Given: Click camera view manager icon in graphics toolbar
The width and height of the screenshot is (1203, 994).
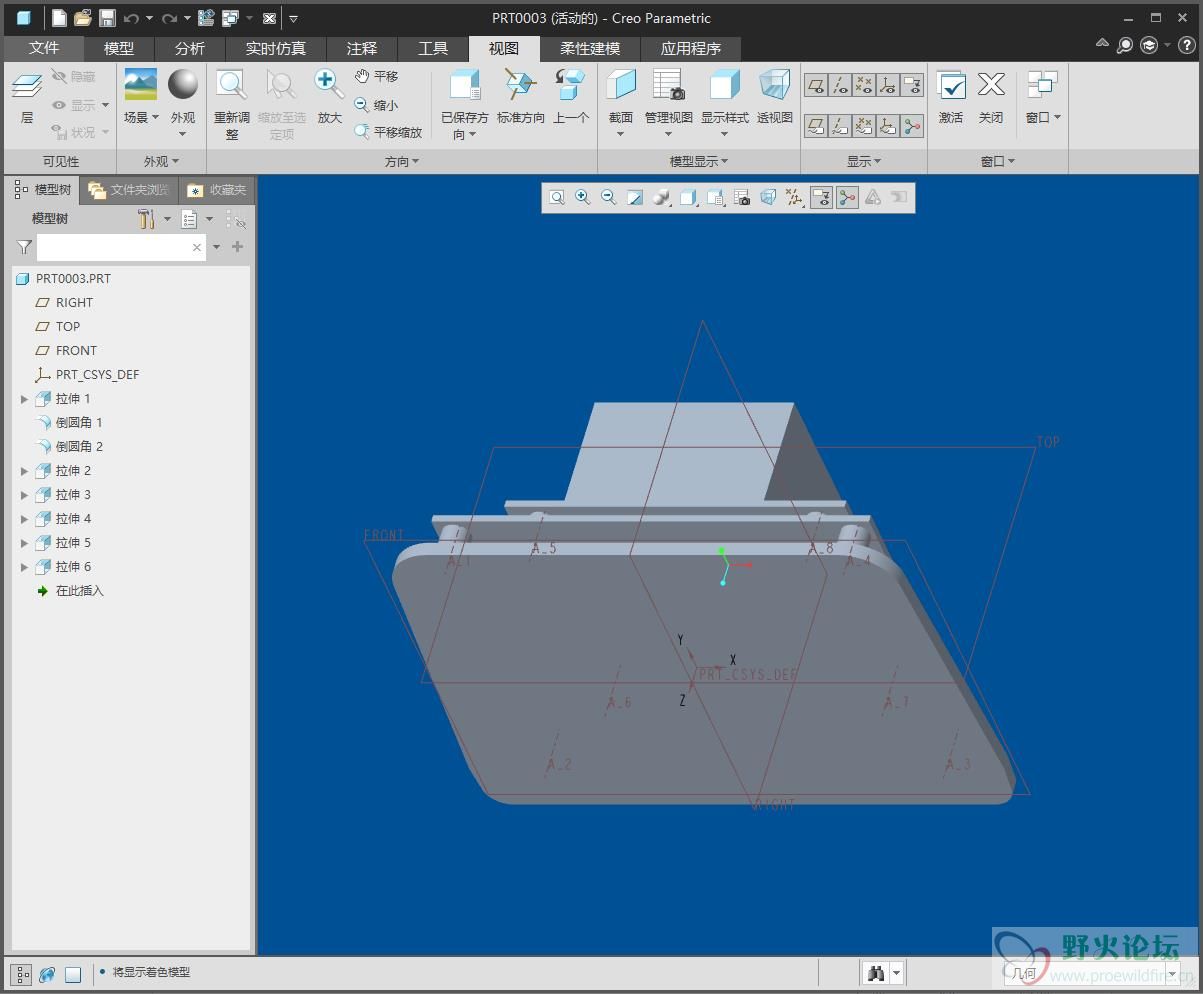Looking at the screenshot, I should 742,198.
